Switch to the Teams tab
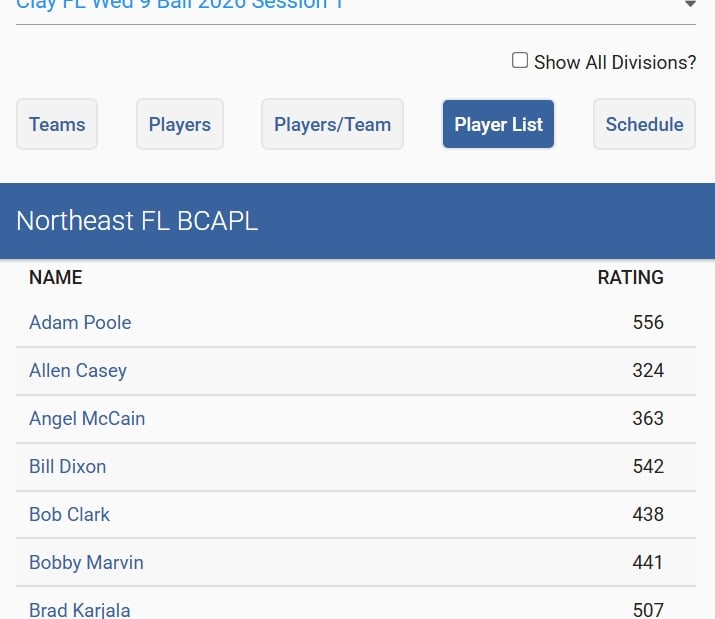This screenshot has width=715, height=619. click(57, 124)
